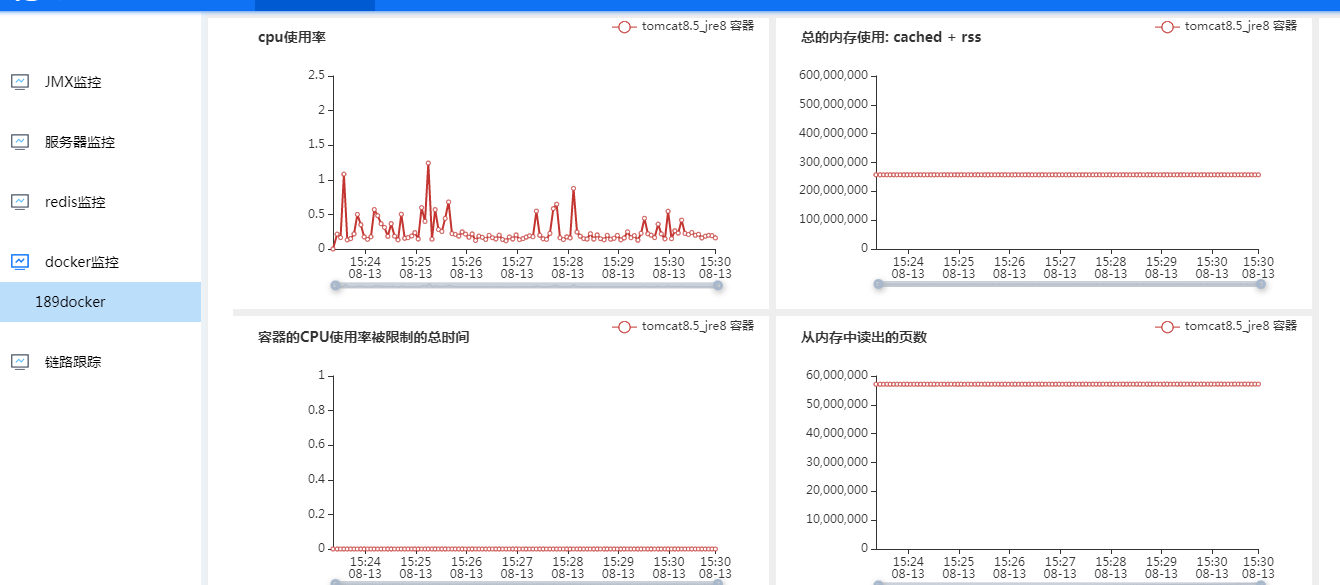The height and width of the screenshot is (585, 1340).
Task: Select the 189docker submenu entry
Action: [100, 302]
